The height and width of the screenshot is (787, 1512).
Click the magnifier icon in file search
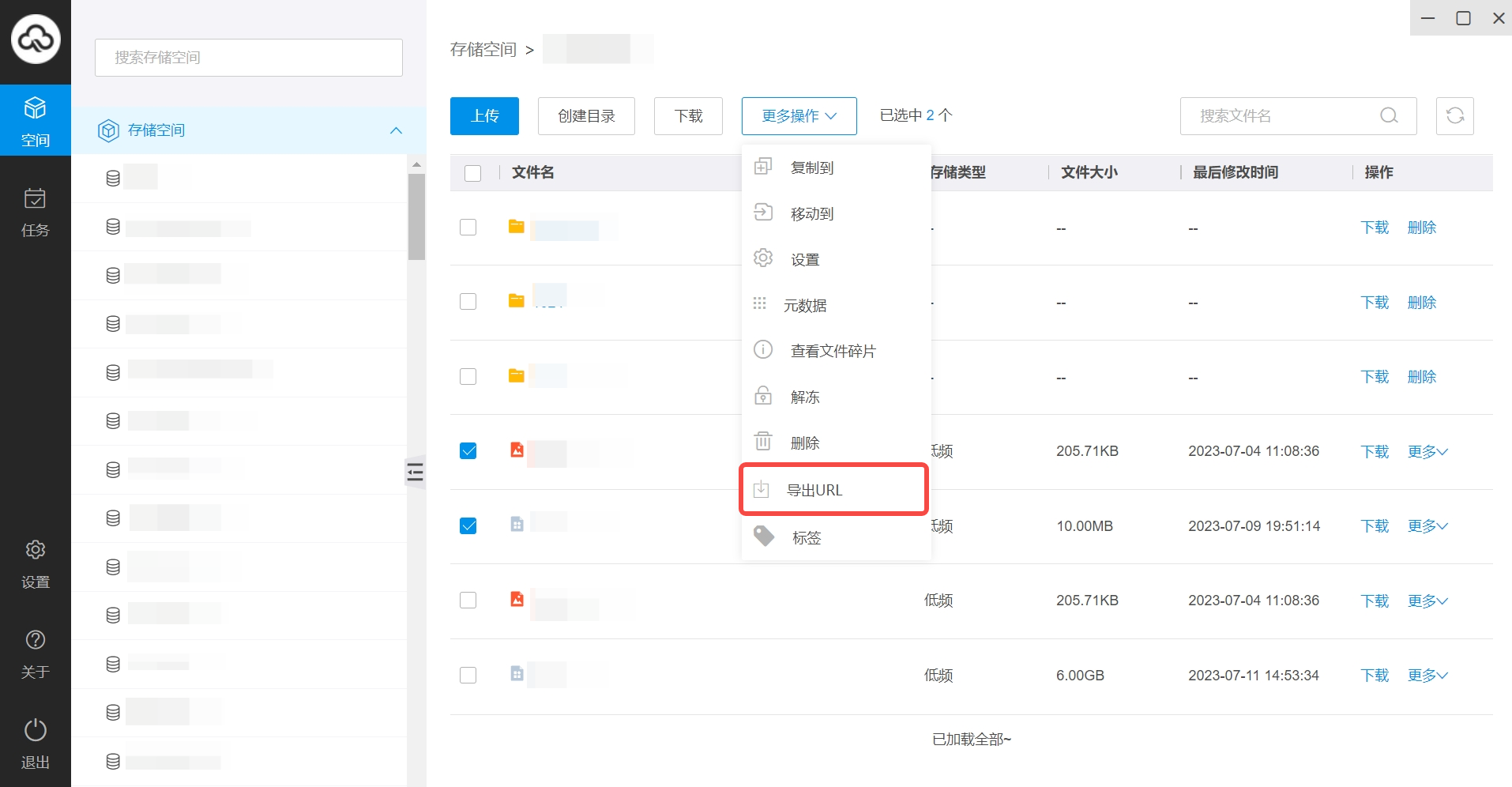[1388, 116]
